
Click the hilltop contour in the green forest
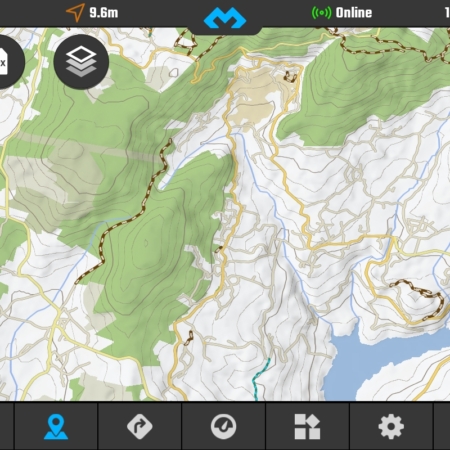(x=146, y=243)
